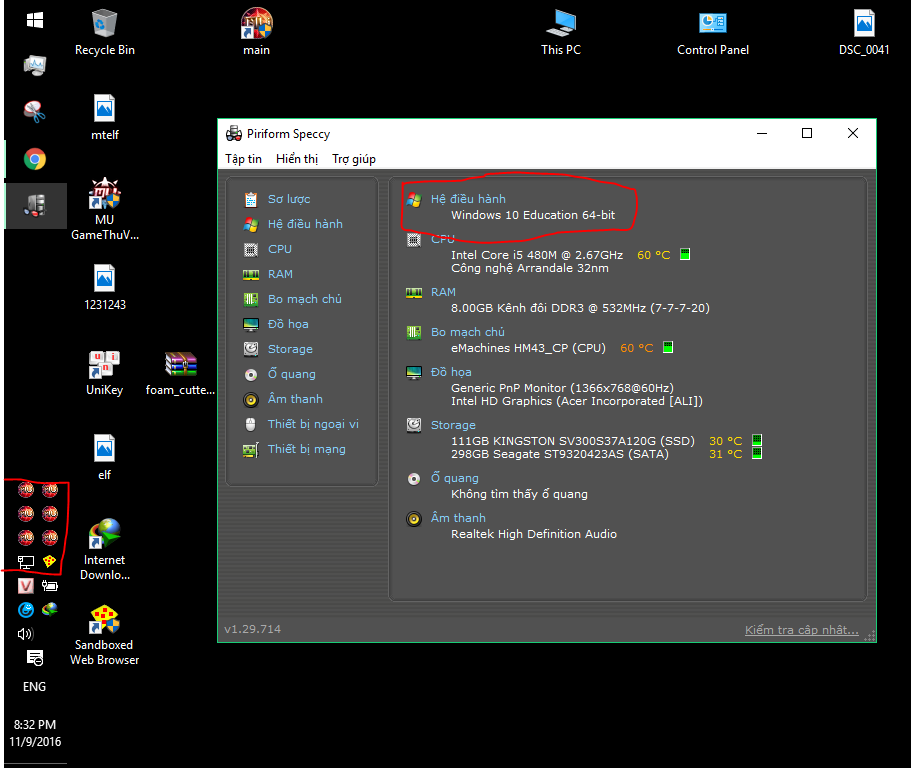Open the Sơ lược summary section in sidebar
The height and width of the screenshot is (768, 911).
[289, 199]
